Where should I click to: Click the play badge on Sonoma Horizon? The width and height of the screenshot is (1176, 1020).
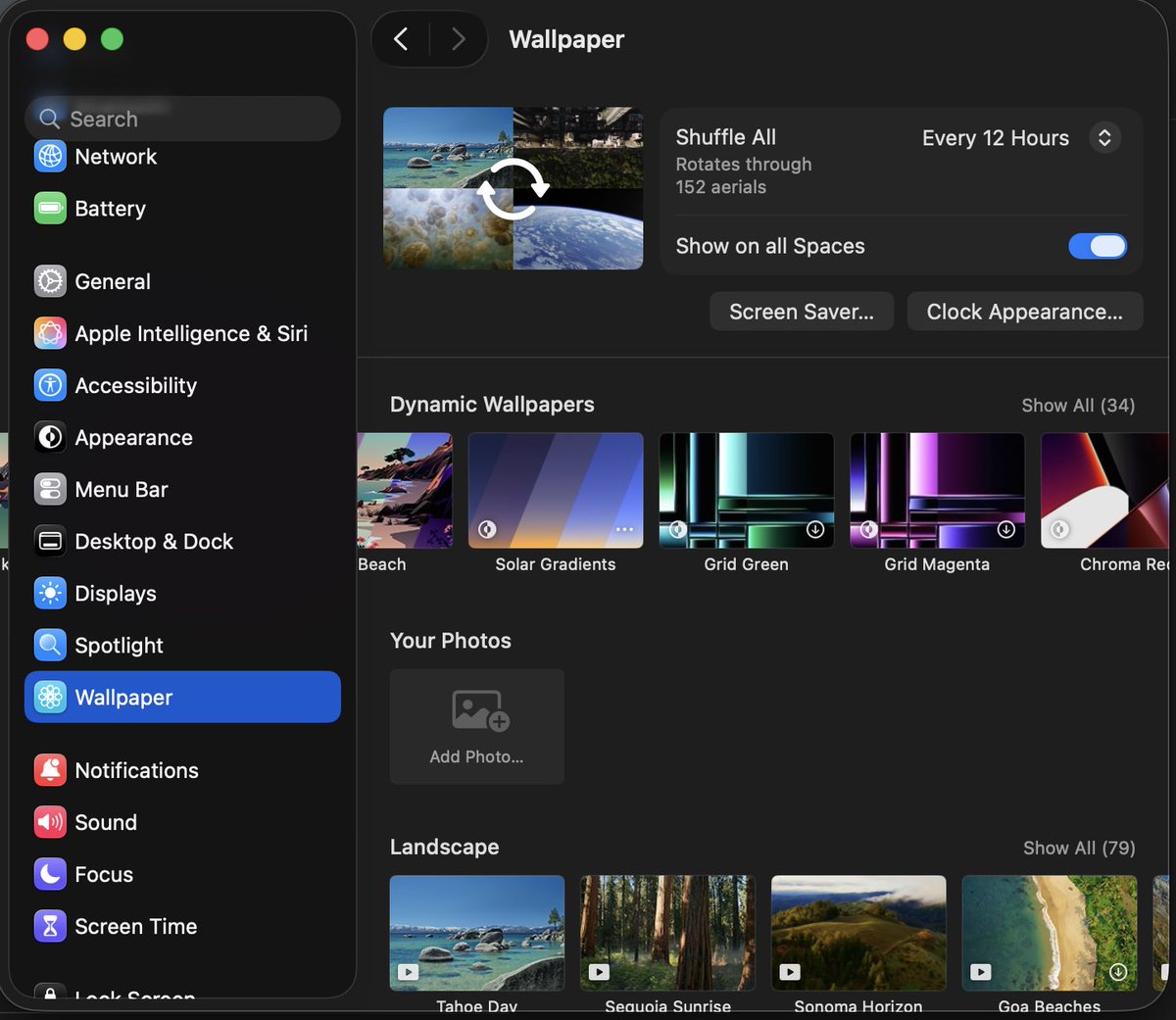point(790,972)
